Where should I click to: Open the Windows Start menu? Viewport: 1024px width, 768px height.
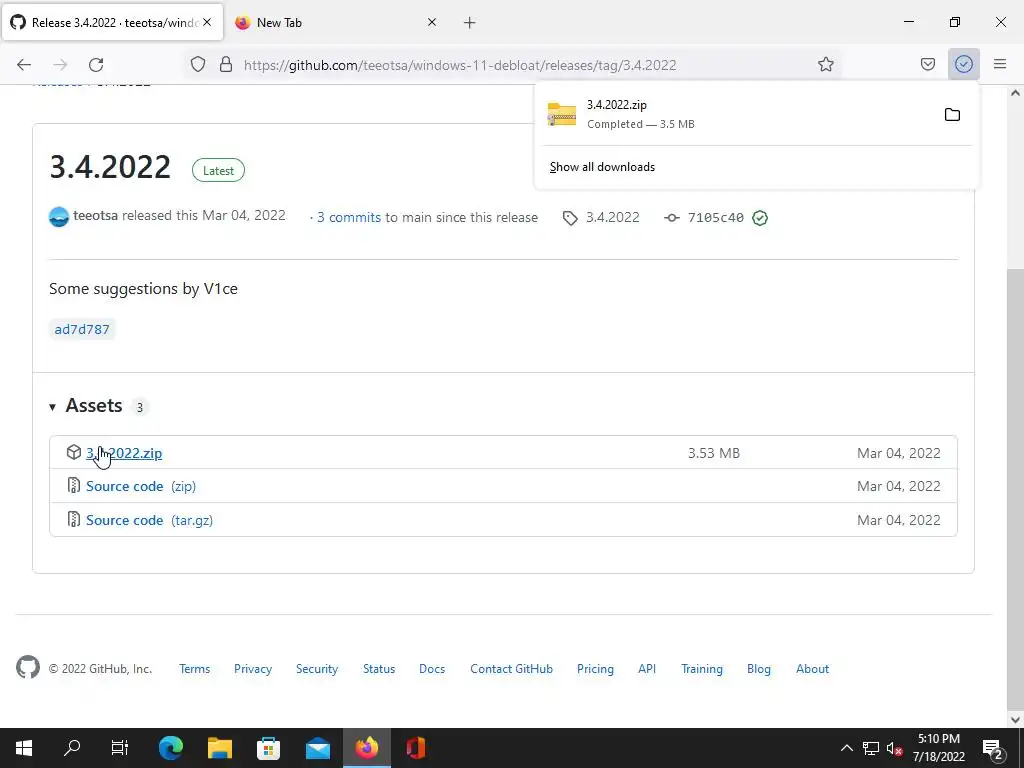(24, 748)
